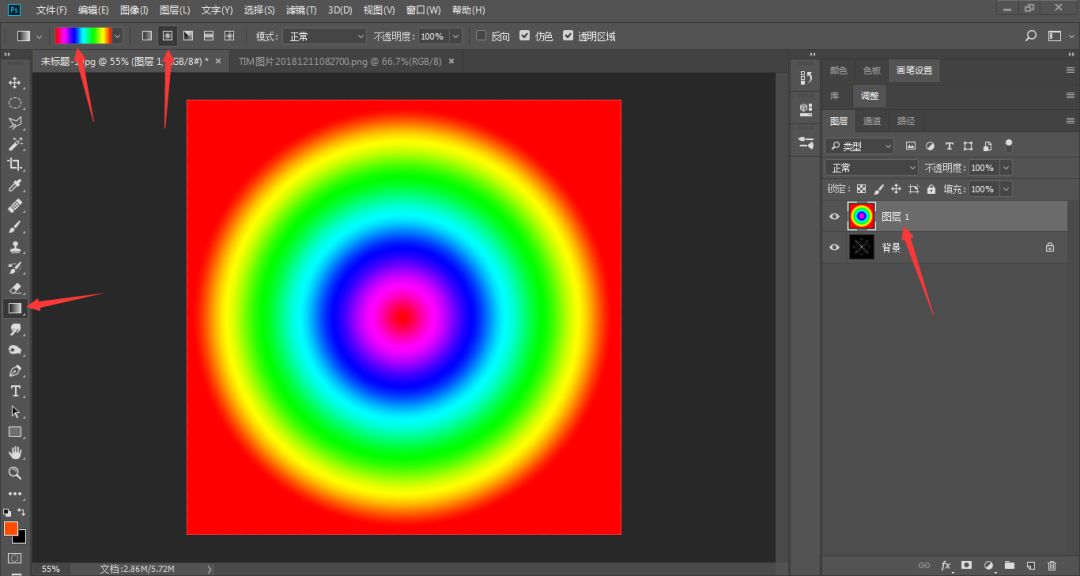Open the 滤镜(T) menu

301,10
